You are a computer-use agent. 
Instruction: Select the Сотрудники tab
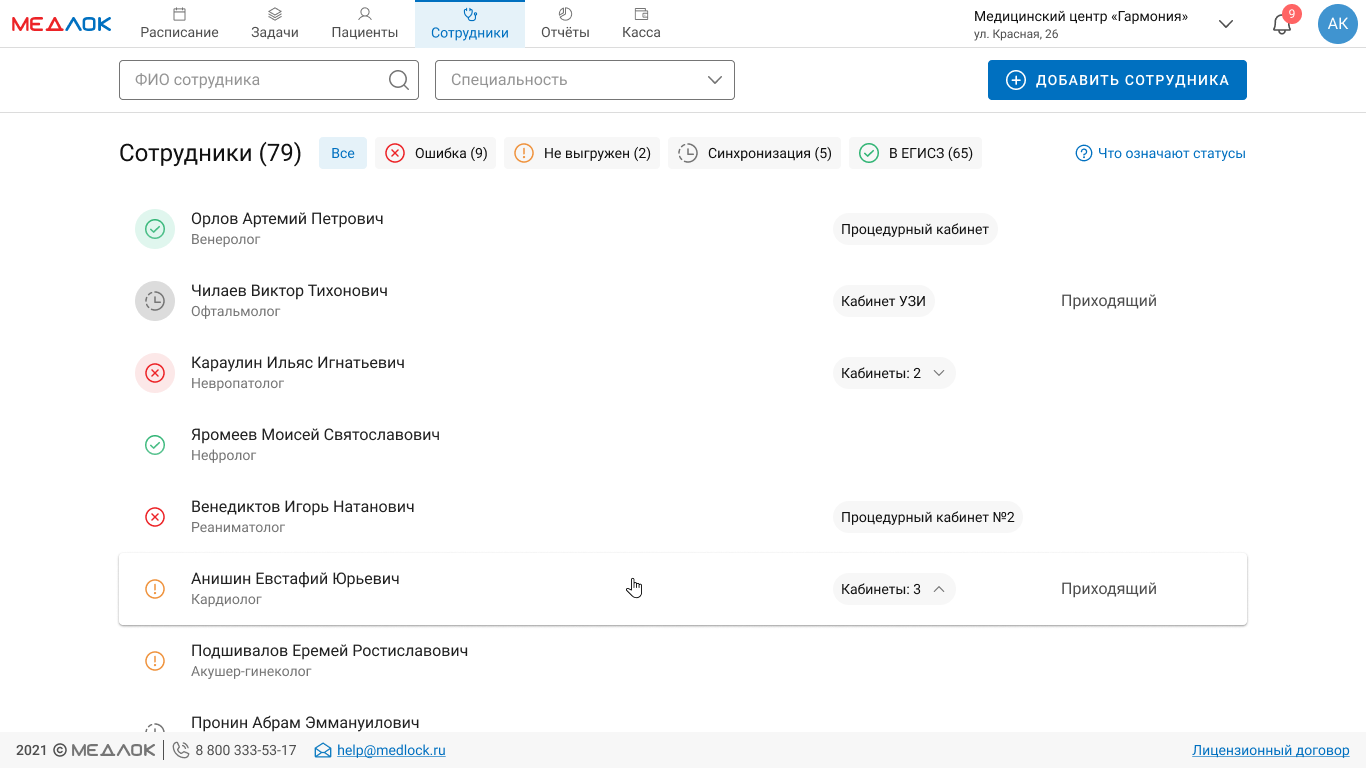(470, 24)
